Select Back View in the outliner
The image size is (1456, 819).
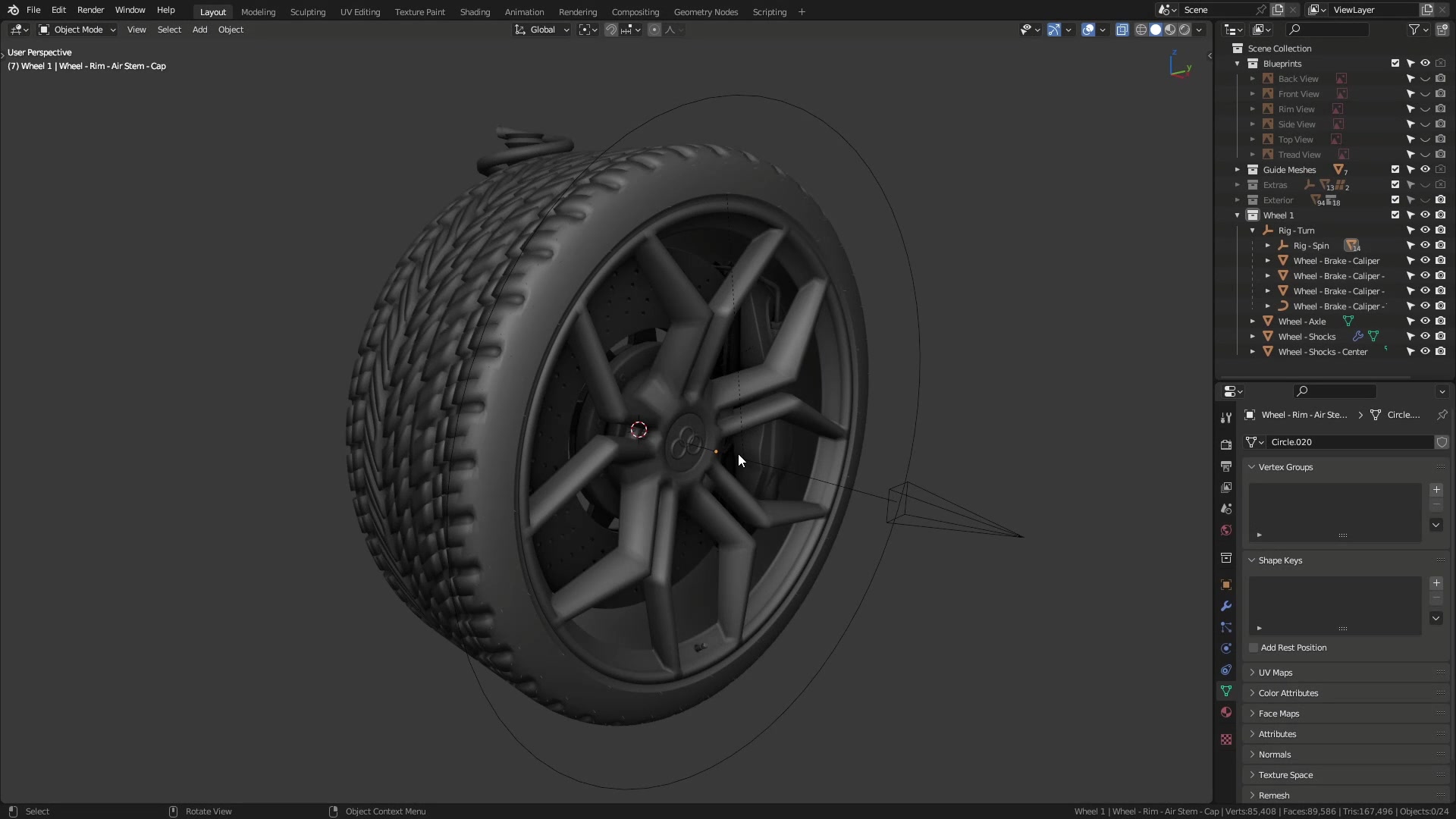(1298, 79)
